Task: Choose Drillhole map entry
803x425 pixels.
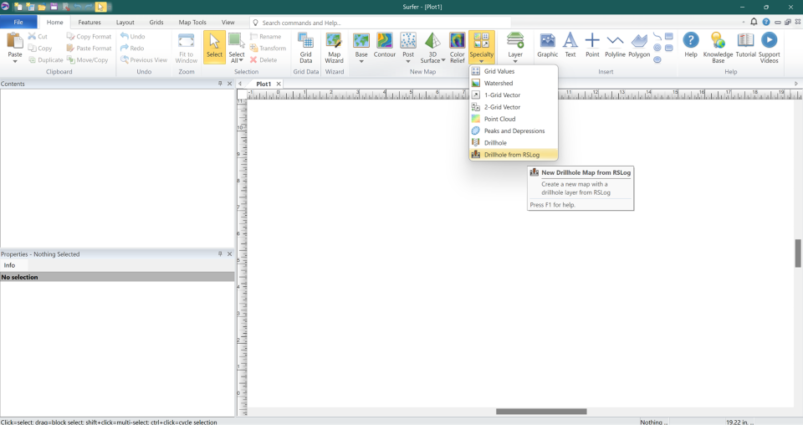Action: pos(513,142)
